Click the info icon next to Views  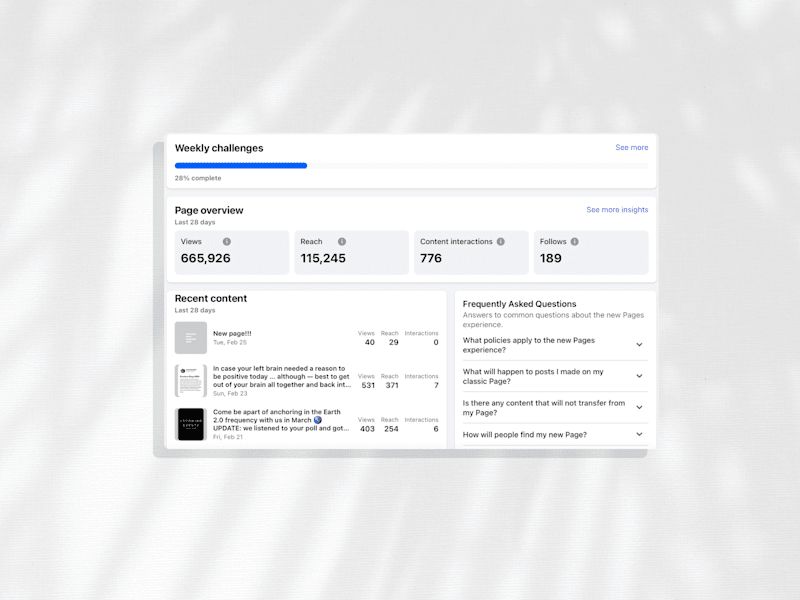[227, 241]
